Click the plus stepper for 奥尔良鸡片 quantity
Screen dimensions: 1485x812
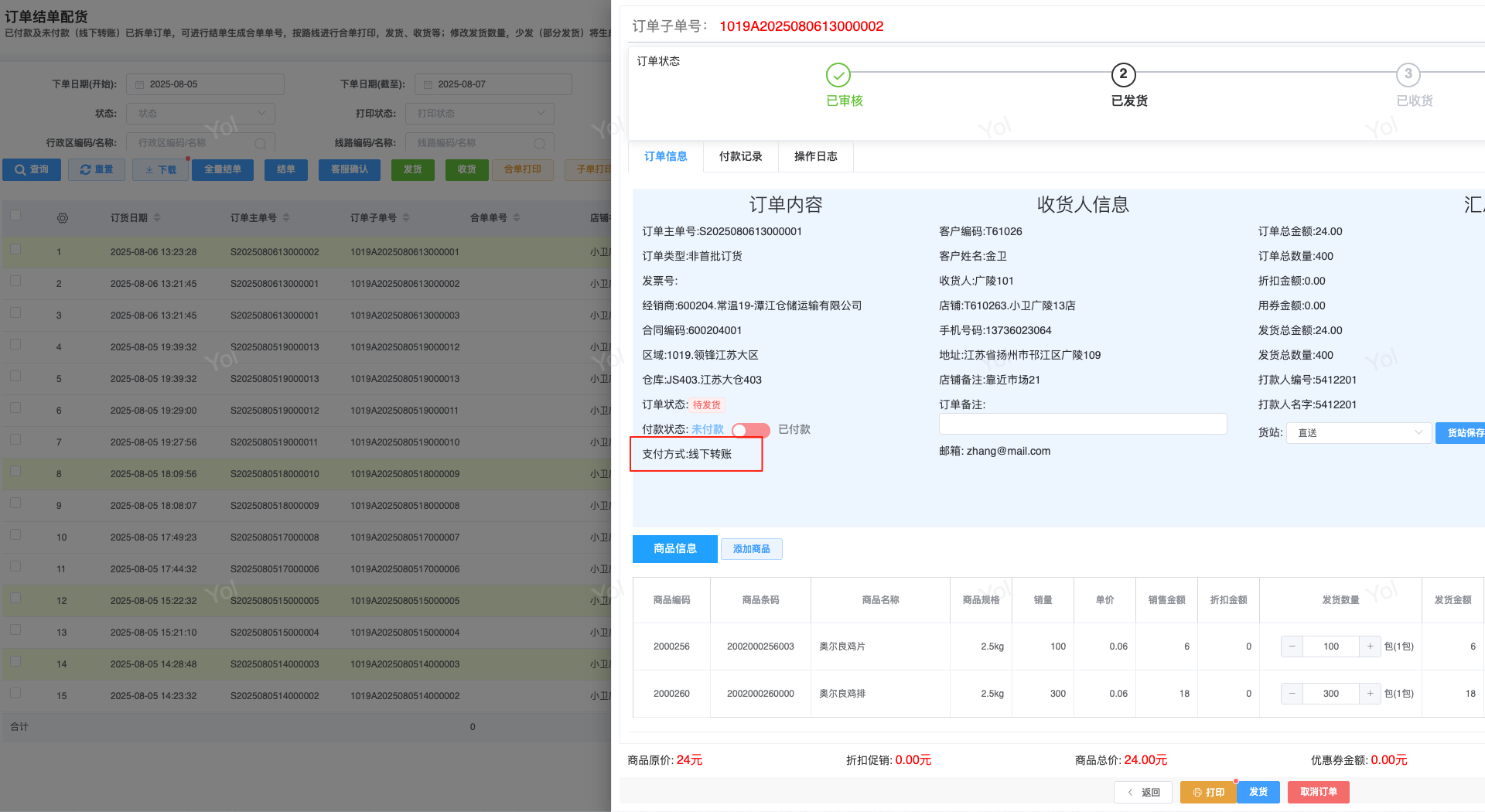click(x=1370, y=647)
